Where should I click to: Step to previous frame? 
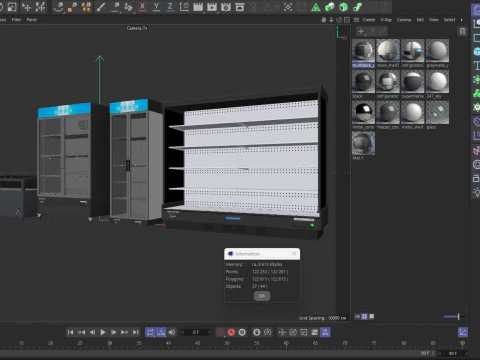[92, 332]
